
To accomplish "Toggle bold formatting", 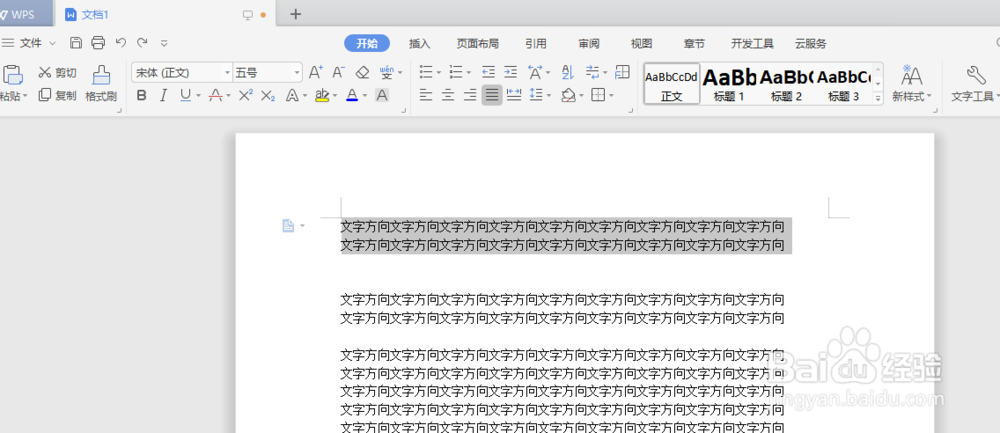I will [x=142, y=96].
